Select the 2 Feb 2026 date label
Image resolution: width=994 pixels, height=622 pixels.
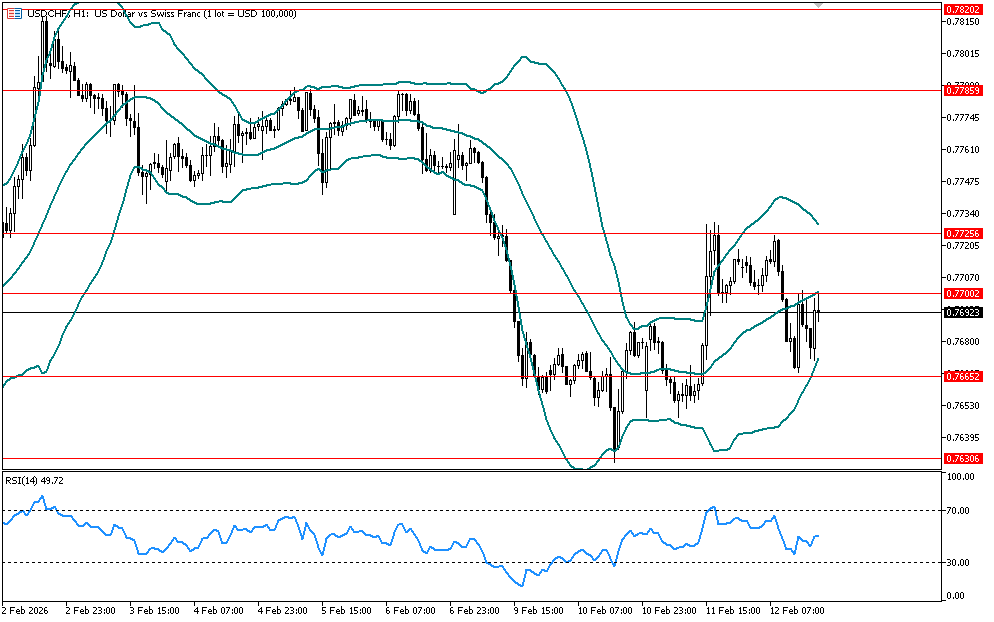click(x=26, y=609)
